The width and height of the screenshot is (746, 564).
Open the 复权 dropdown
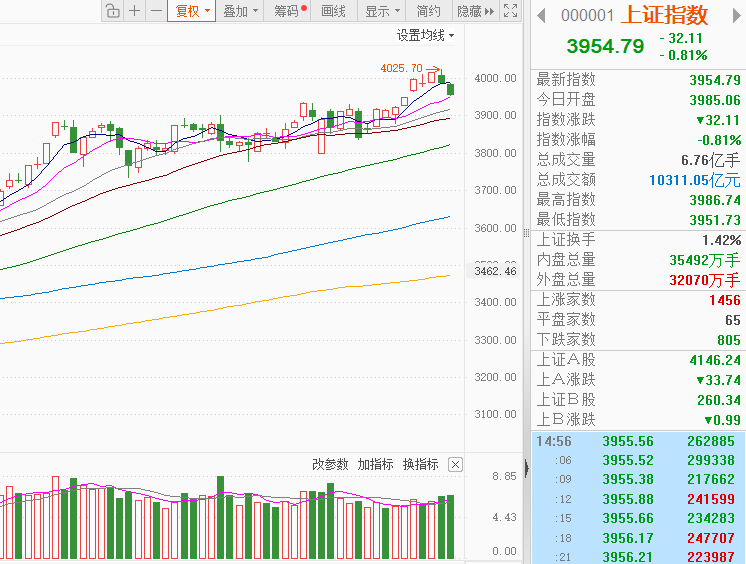[x=193, y=11]
